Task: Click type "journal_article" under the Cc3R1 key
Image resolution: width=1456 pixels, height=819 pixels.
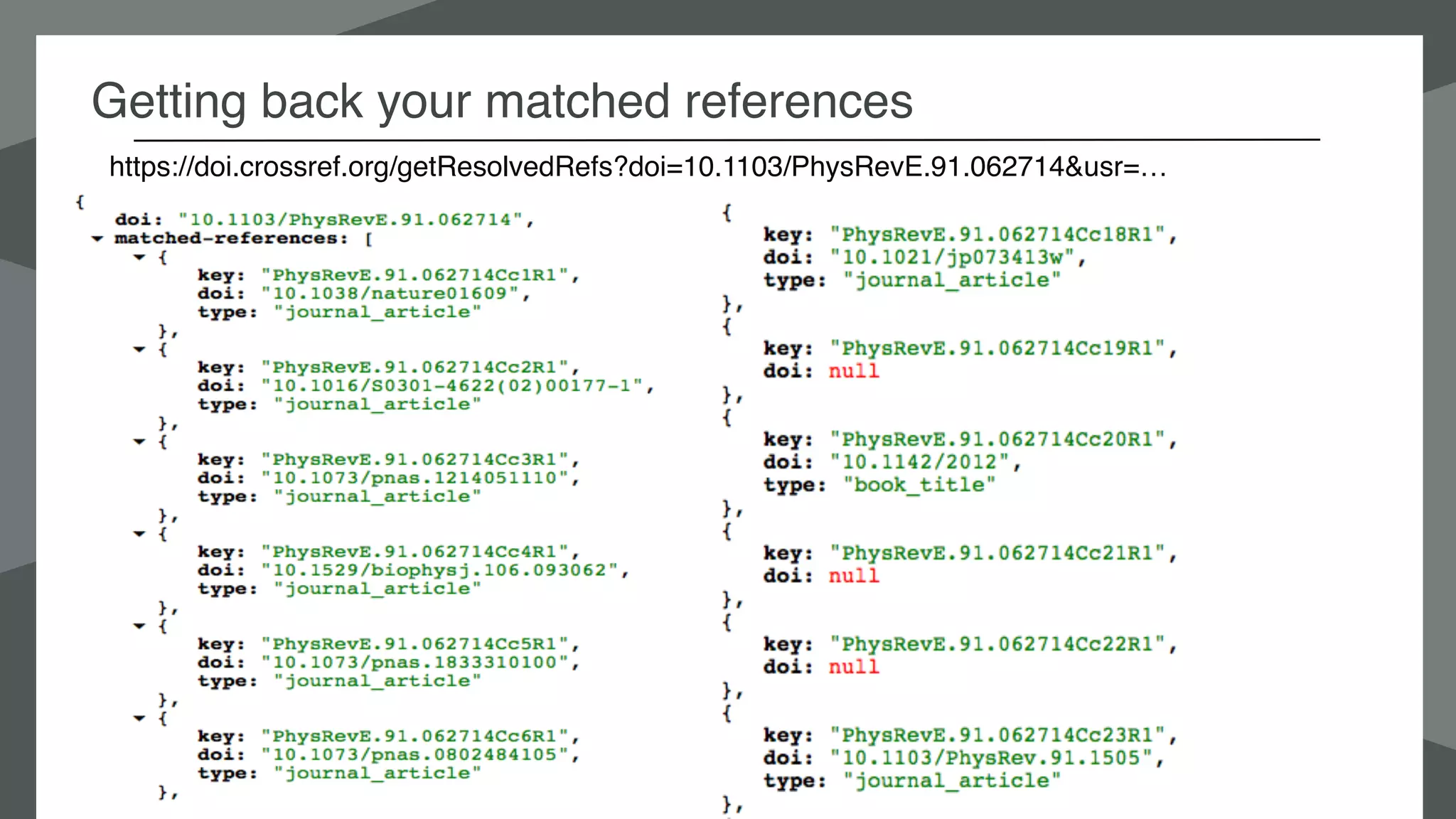Action: coord(378,497)
